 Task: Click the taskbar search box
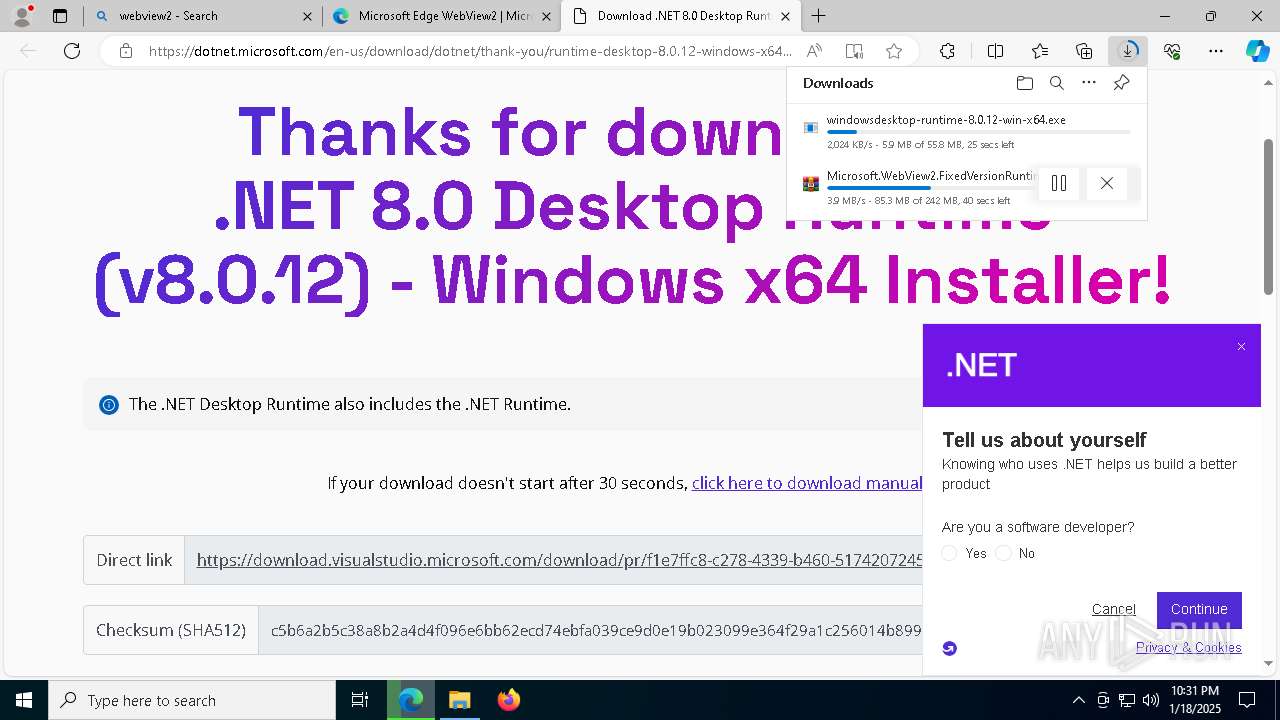tap(192, 700)
